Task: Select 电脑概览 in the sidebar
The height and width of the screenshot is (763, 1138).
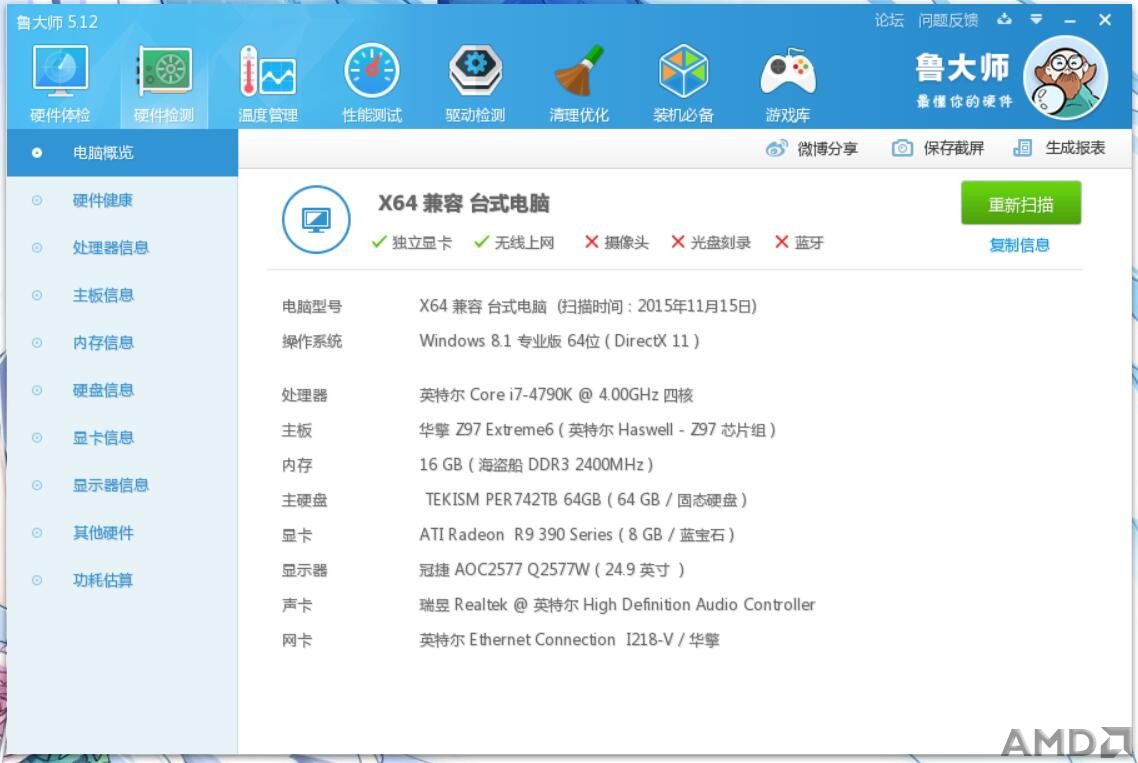Action: pos(122,152)
